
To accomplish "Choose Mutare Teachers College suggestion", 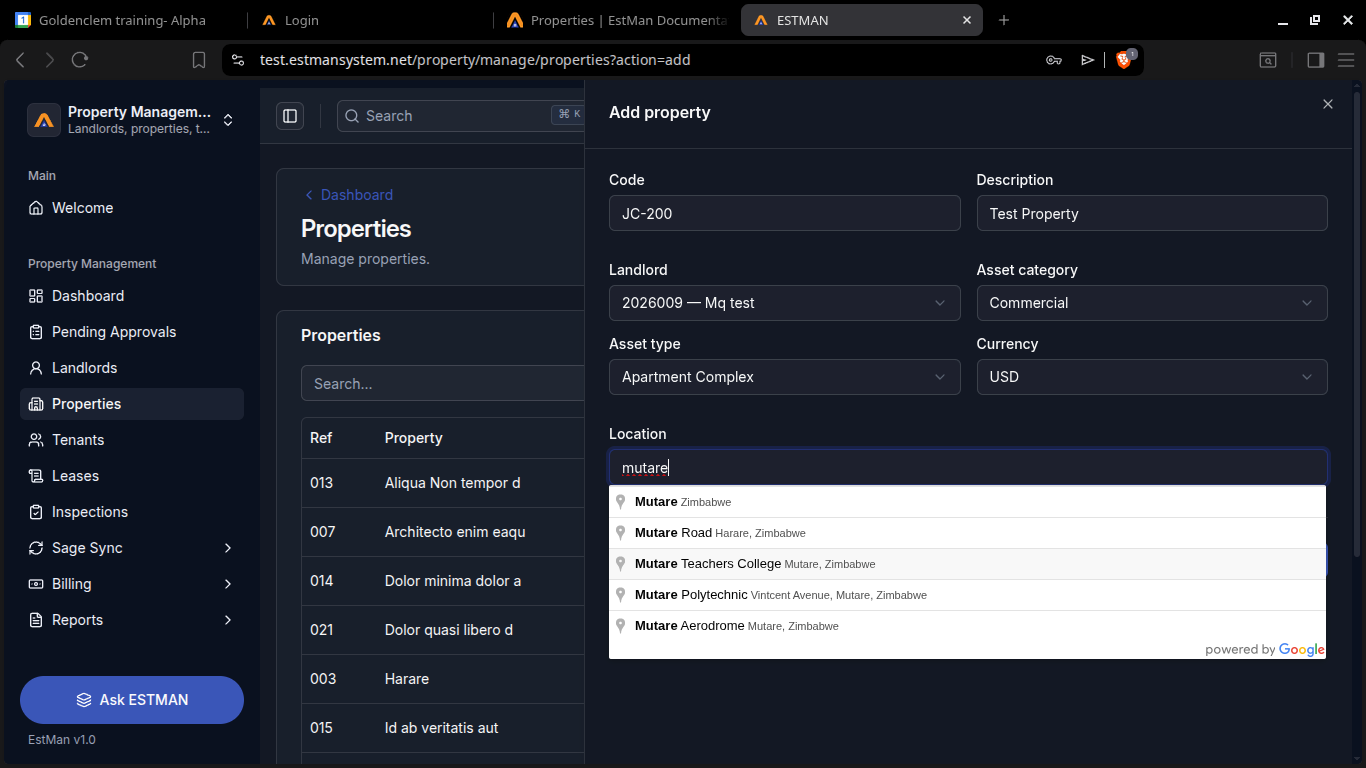I will click(967, 564).
